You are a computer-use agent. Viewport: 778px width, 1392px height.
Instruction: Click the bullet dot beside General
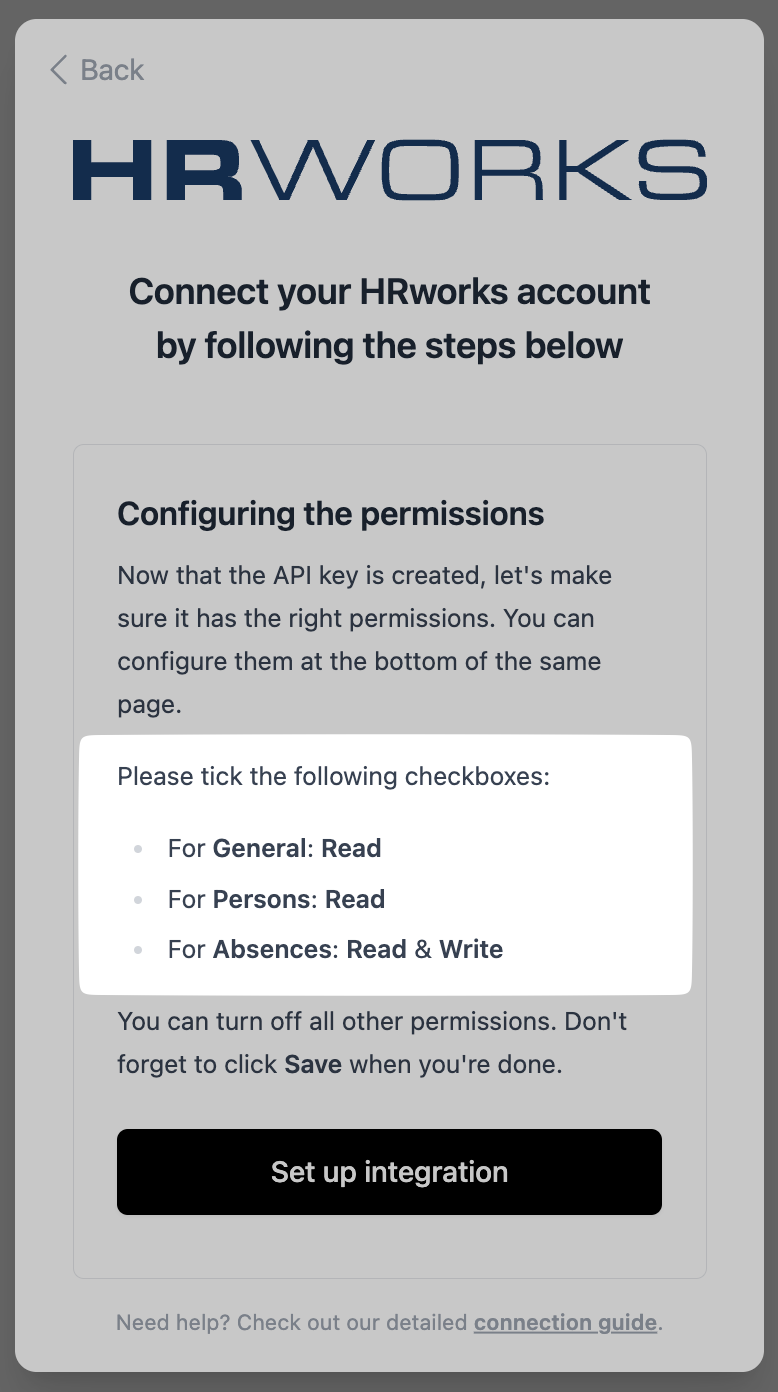pos(138,849)
